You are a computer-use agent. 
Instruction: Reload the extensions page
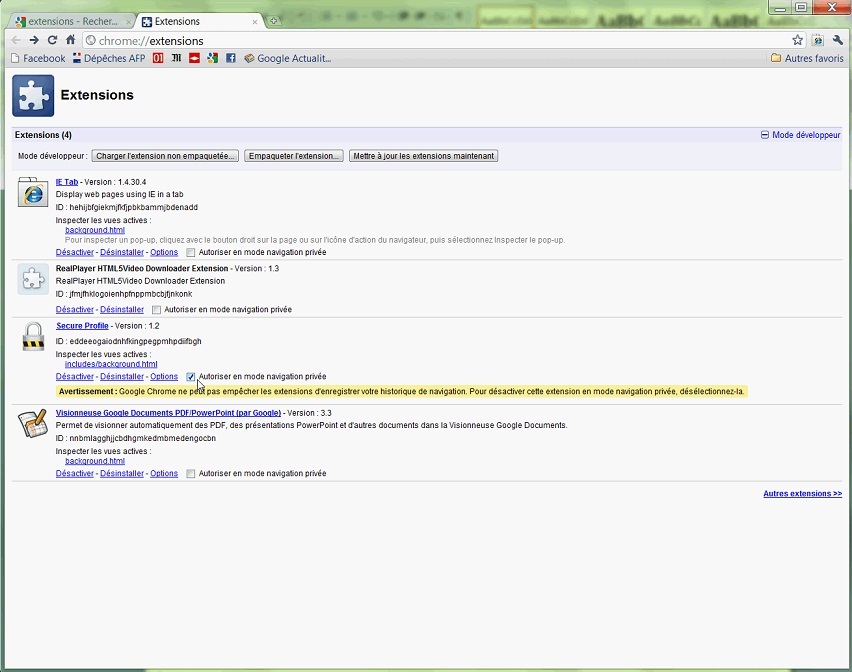(x=52, y=40)
